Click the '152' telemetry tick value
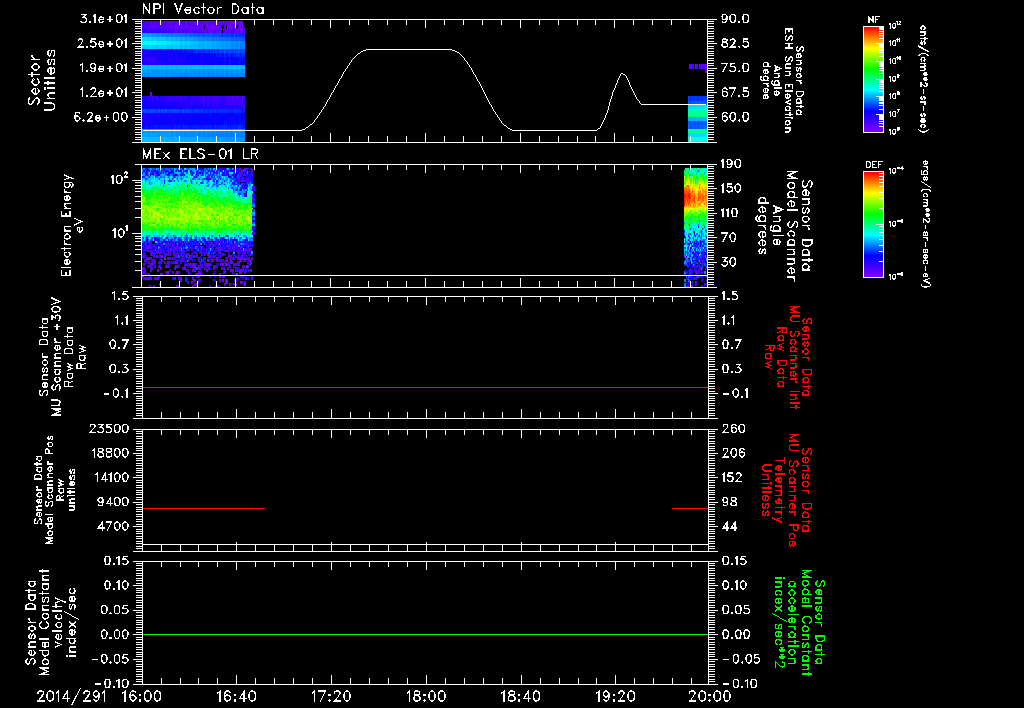This screenshot has height=708, width=1024. (x=731, y=477)
